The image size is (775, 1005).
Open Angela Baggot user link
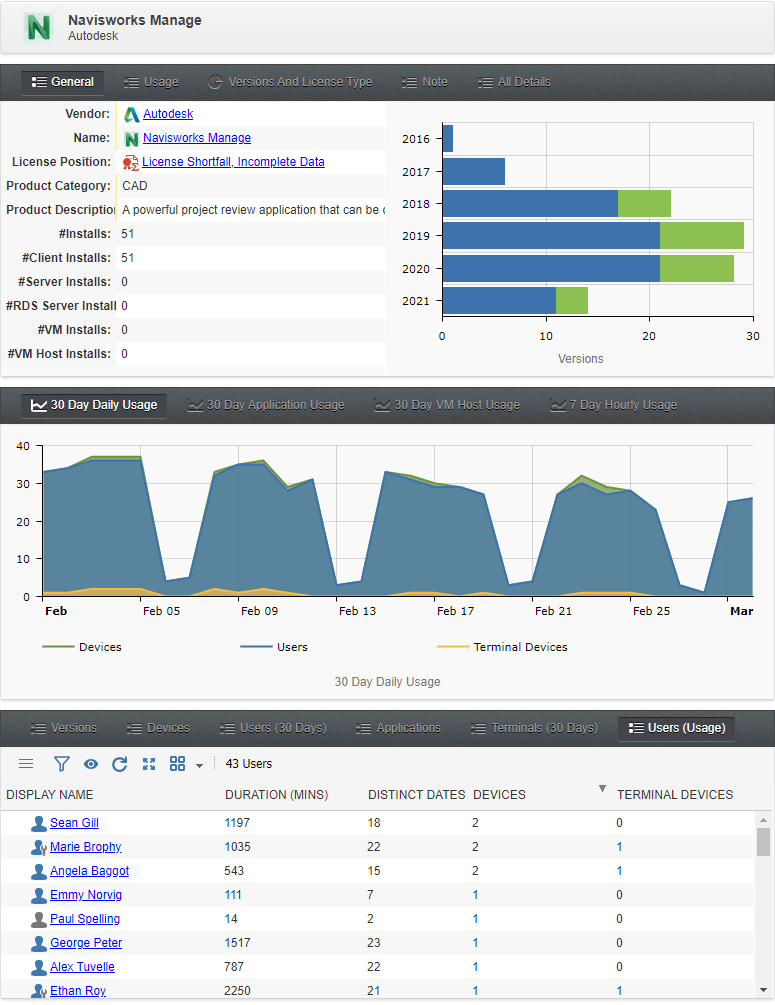(90, 871)
